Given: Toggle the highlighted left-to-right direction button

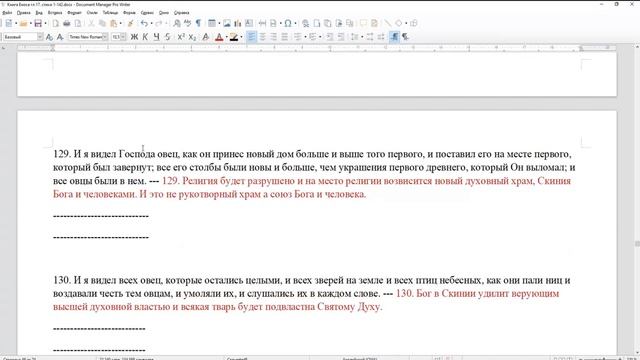Looking at the screenshot, I should click(x=394, y=37).
